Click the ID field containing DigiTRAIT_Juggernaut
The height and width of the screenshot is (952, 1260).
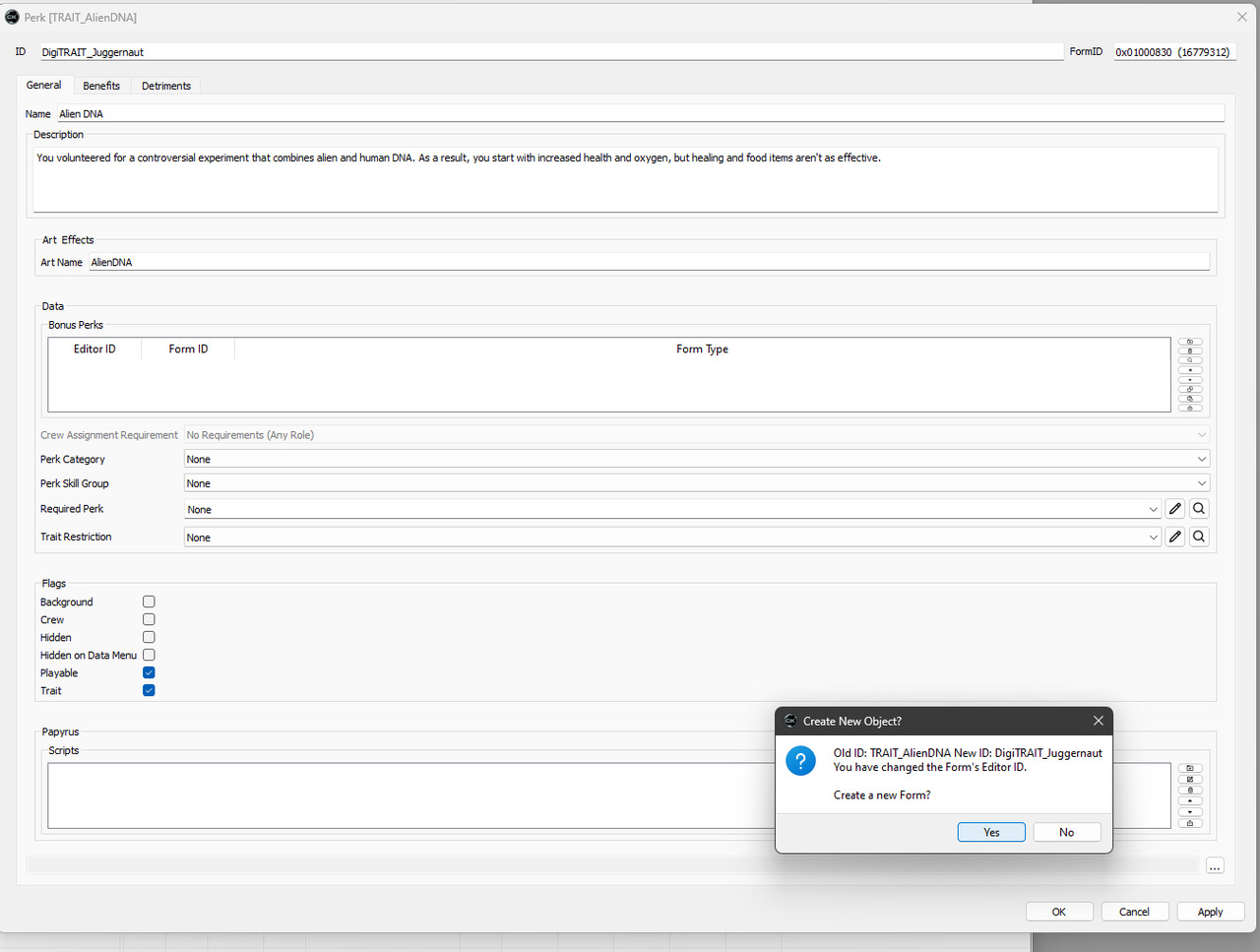pyautogui.click(x=551, y=52)
